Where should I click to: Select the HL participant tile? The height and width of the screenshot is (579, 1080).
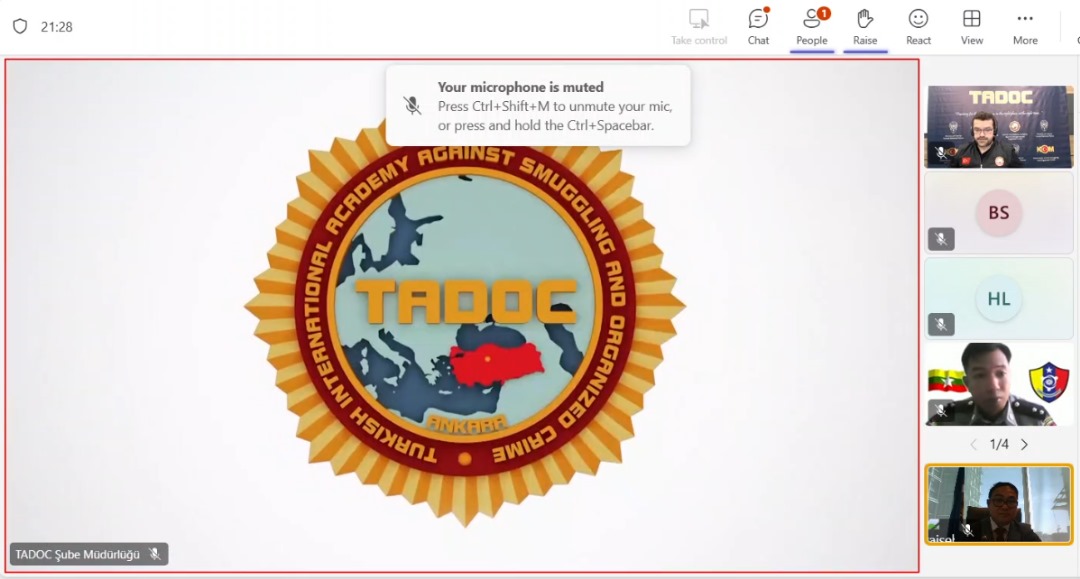coord(999,298)
